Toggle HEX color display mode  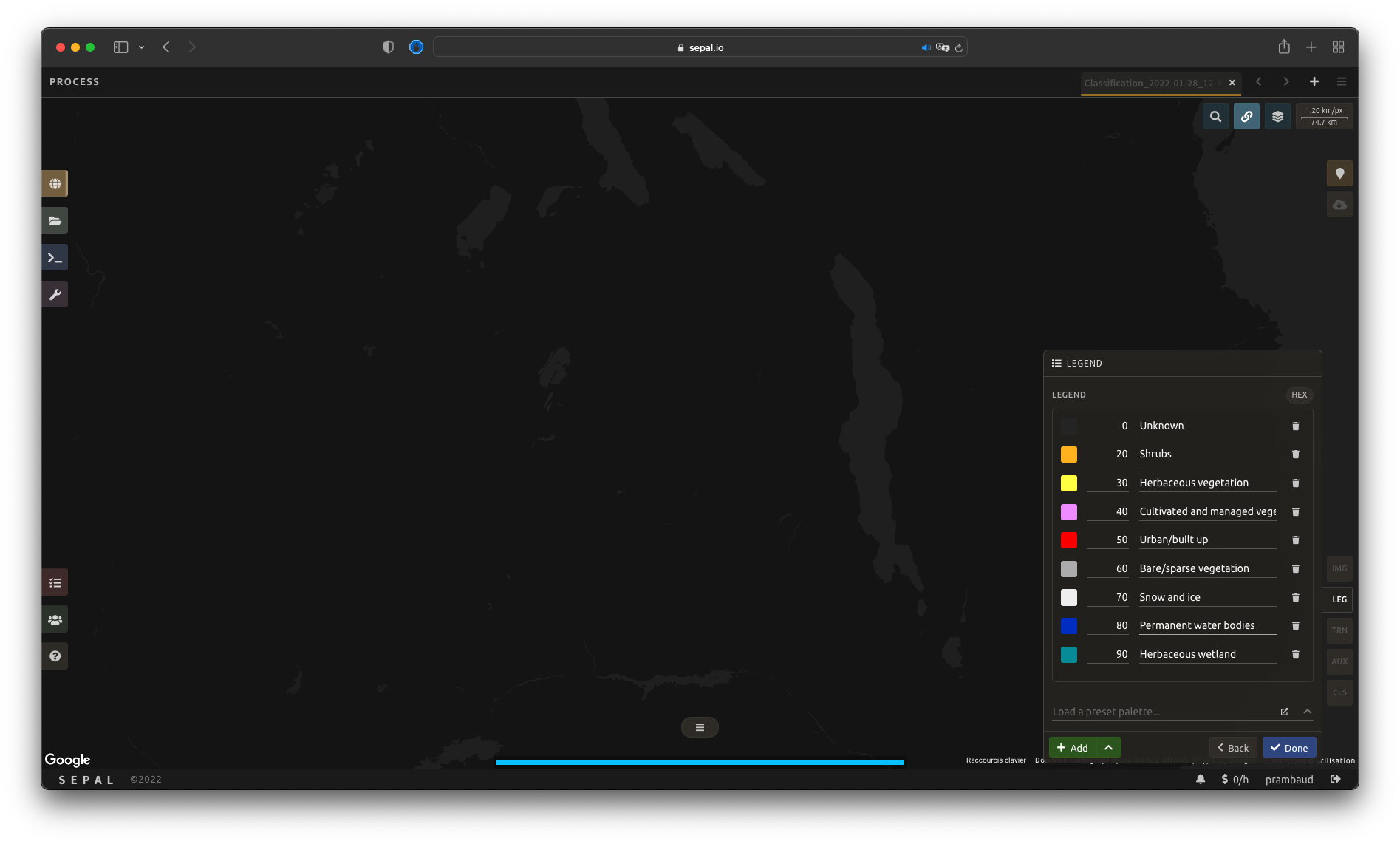1299,395
